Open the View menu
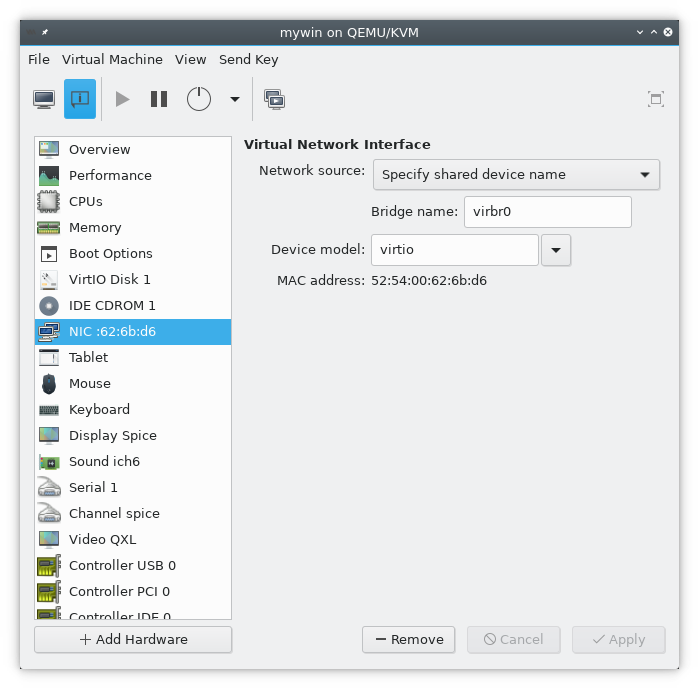This screenshot has width=699, height=689. point(190,59)
